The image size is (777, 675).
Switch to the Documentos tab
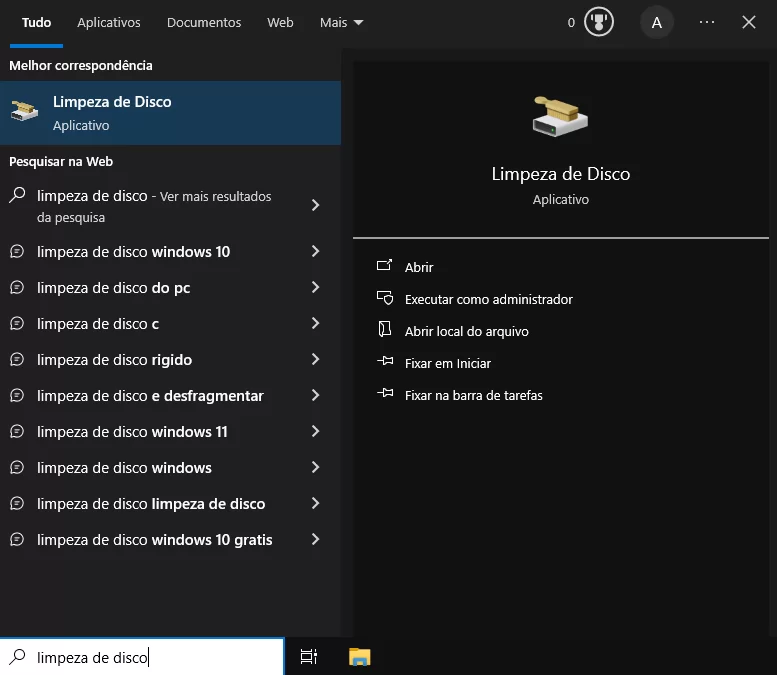[204, 23]
